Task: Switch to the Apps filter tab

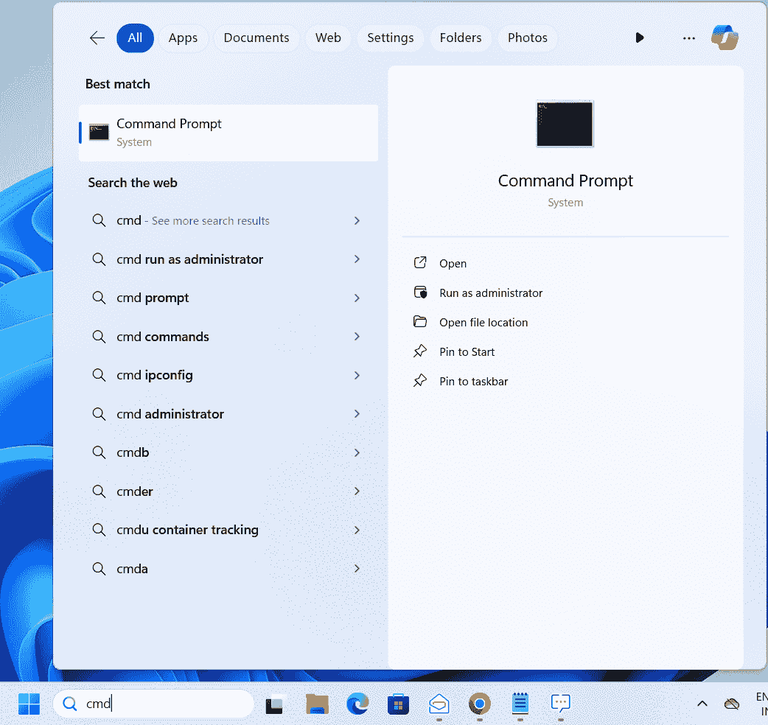Action: click(x=183, y=38)
